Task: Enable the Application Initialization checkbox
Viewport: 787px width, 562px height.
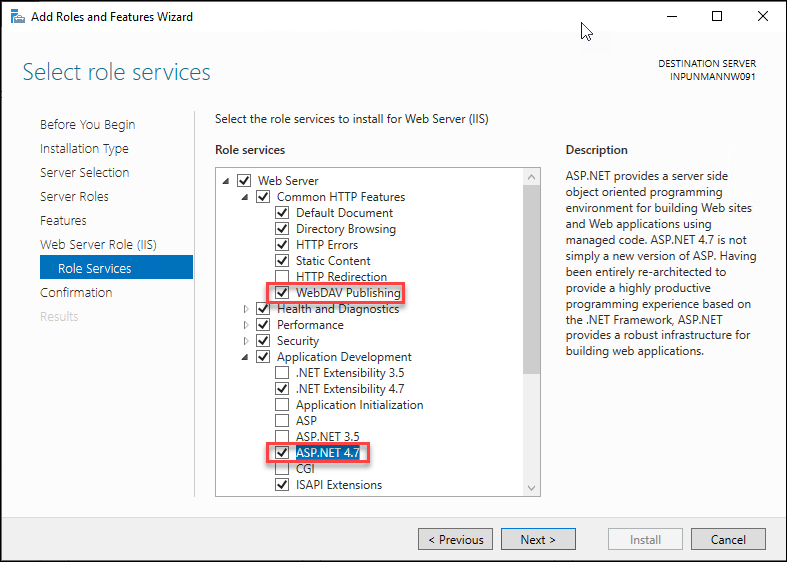Action: coord(282,405)
